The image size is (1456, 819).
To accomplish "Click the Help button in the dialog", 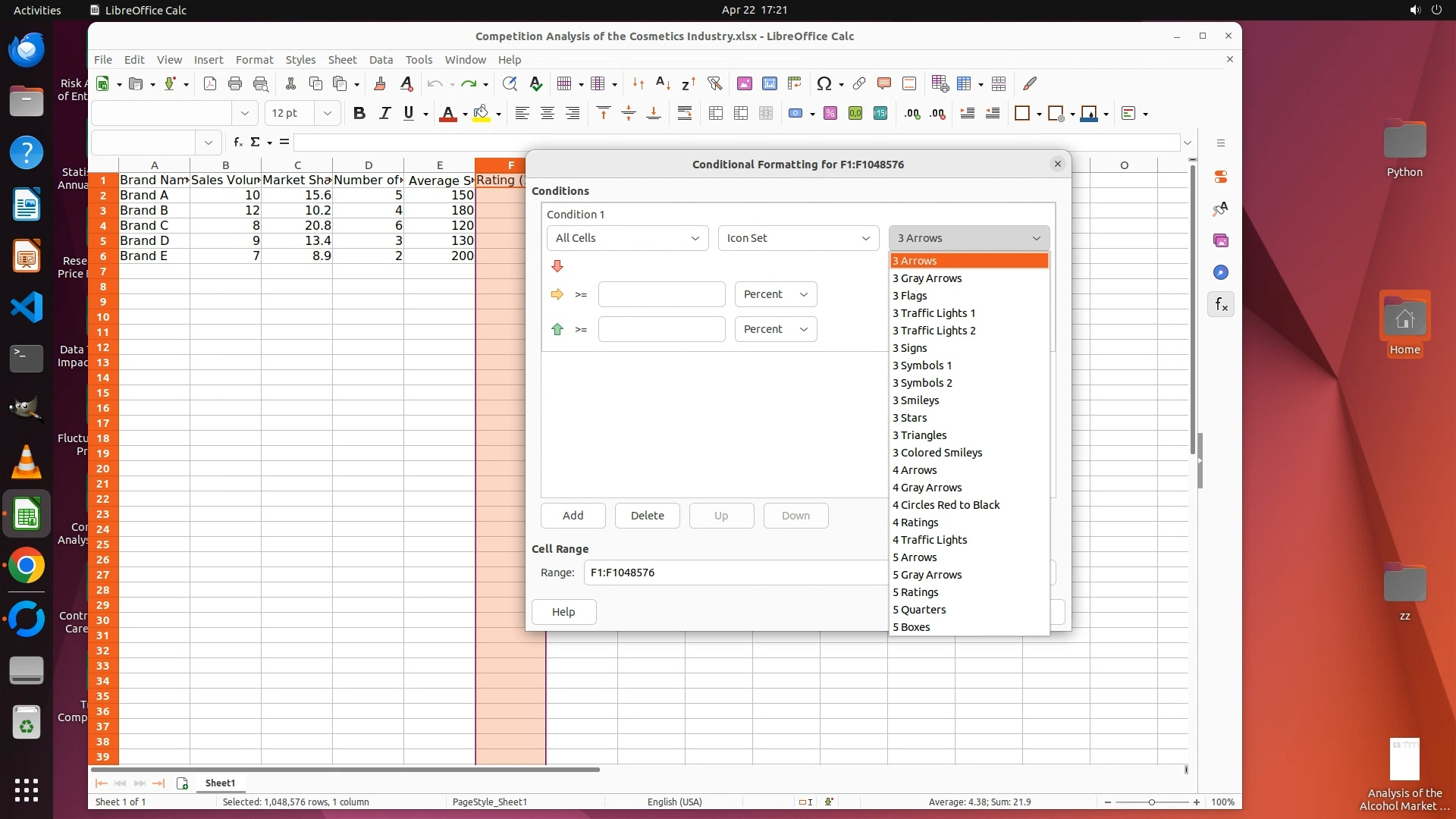I will click(x=563, y=612).
